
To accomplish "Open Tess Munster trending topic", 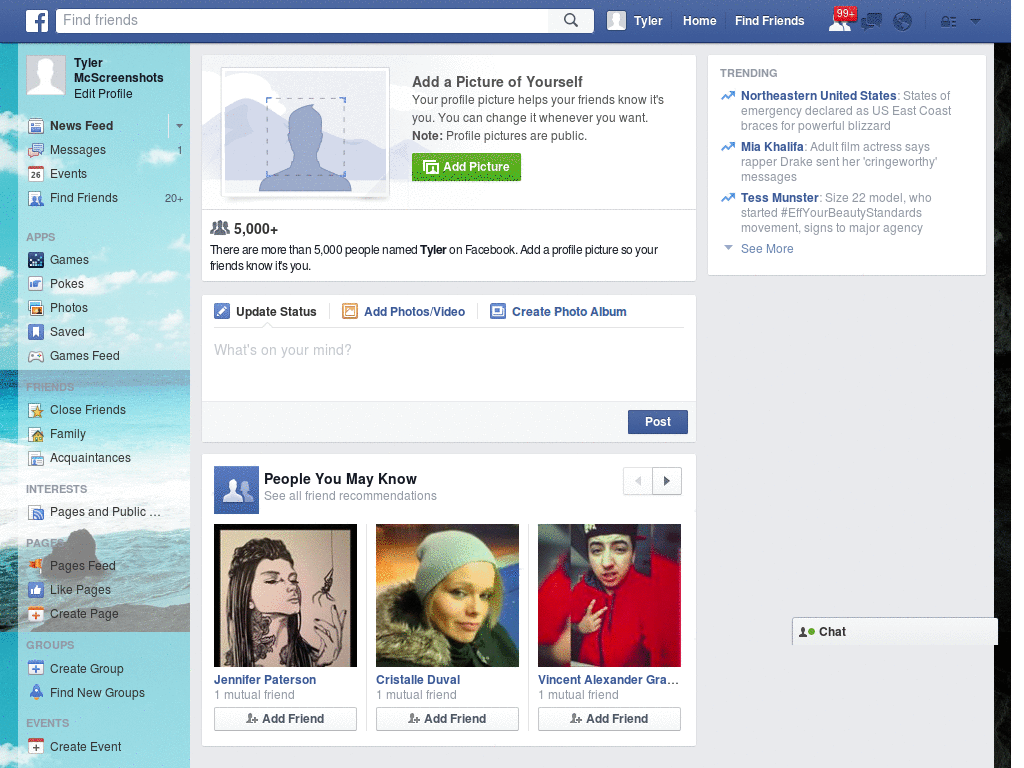I will click(779, 197).
